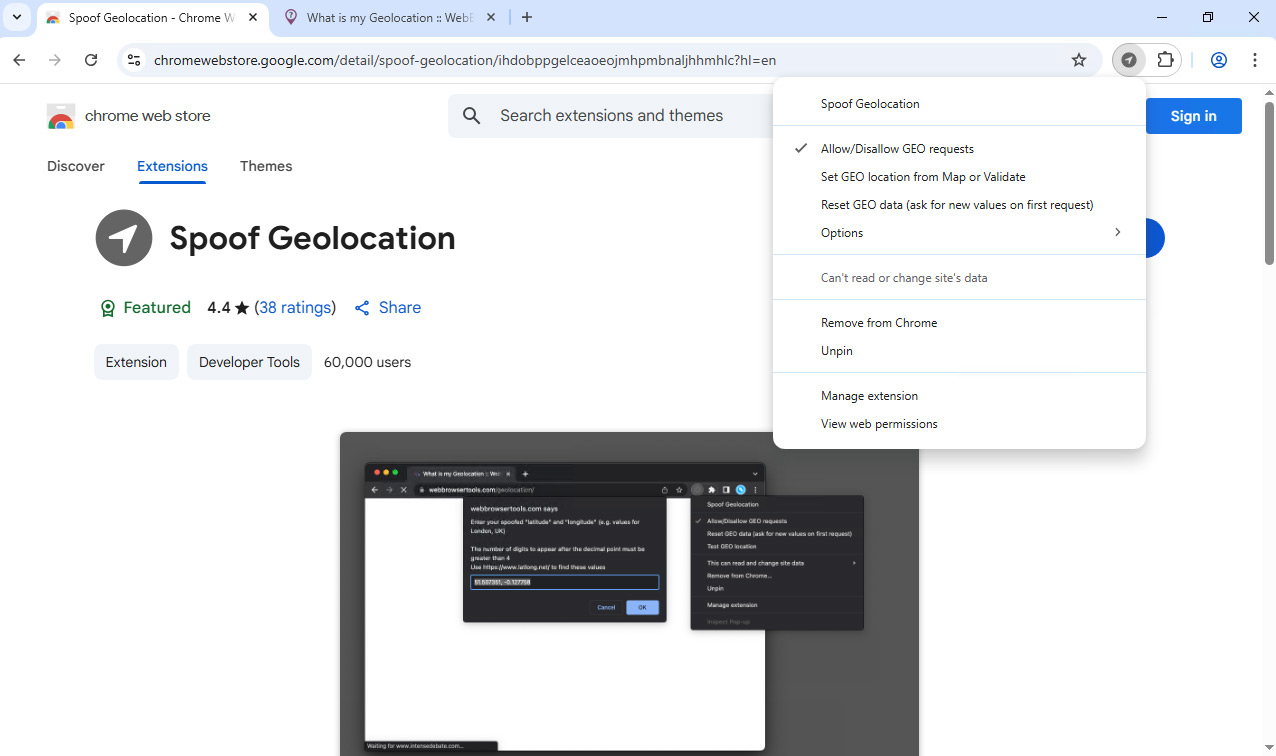The height and width of the screenshot is (756, 1276).
Task: Choose Reset GEO data menu entry
Action: 959,205
